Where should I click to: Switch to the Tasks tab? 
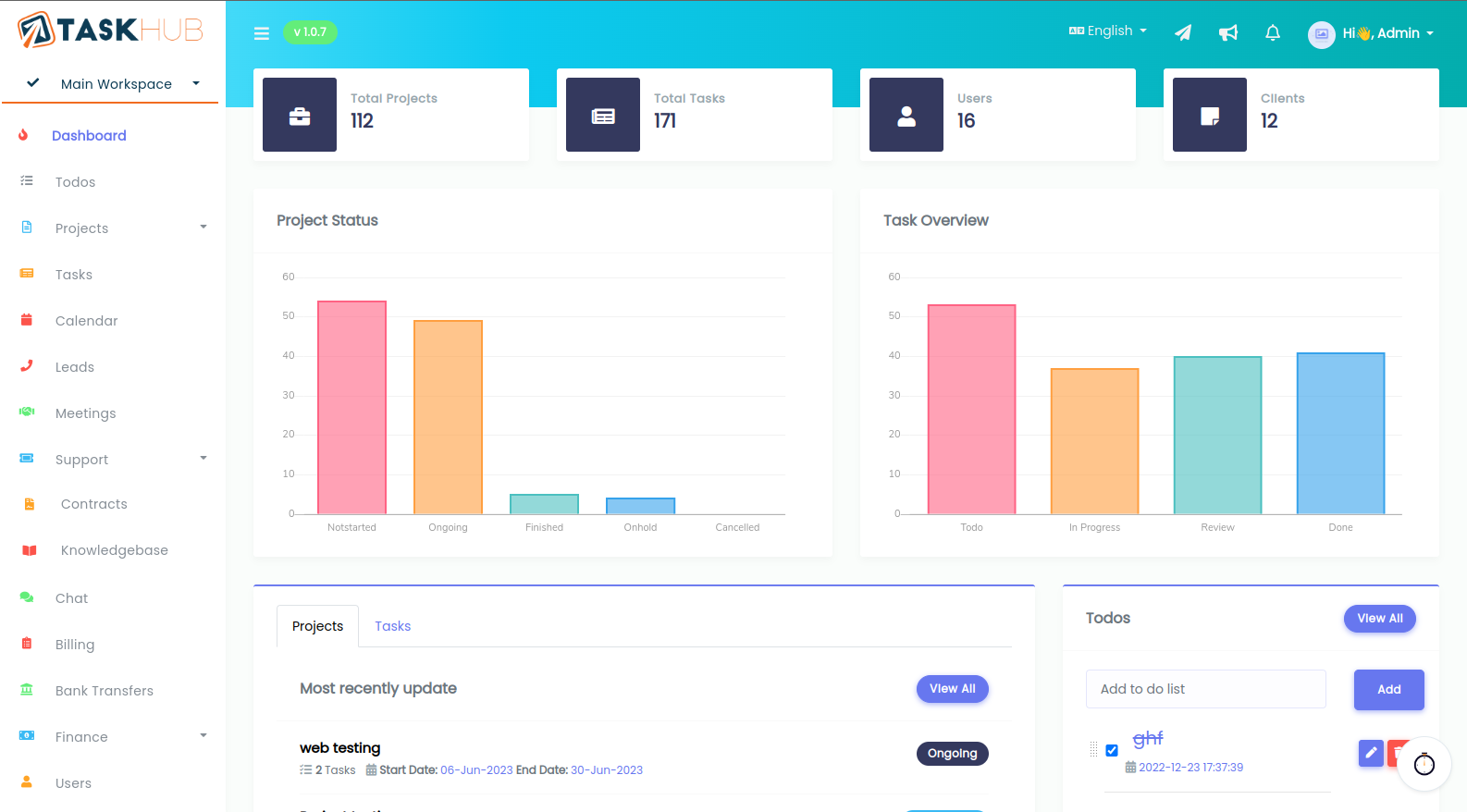(392, 626)
